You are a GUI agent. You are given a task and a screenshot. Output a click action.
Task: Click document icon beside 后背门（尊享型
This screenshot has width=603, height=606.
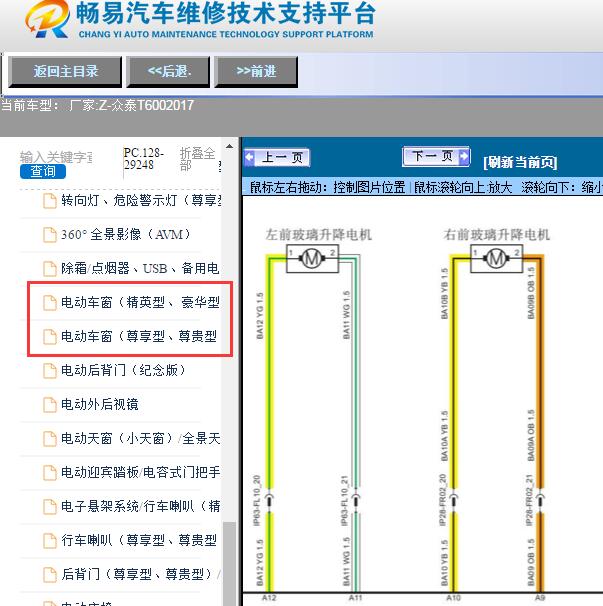click(x=49, y=574)
